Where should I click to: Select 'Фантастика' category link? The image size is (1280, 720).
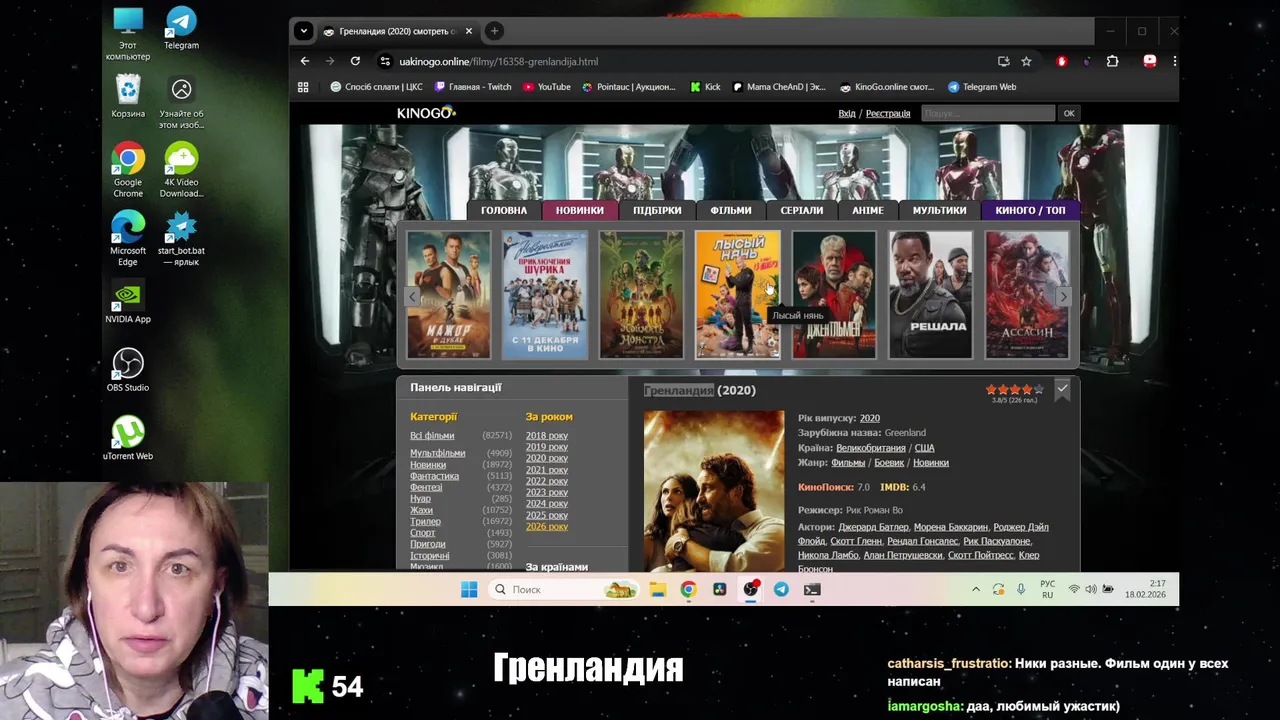(434, 476)
